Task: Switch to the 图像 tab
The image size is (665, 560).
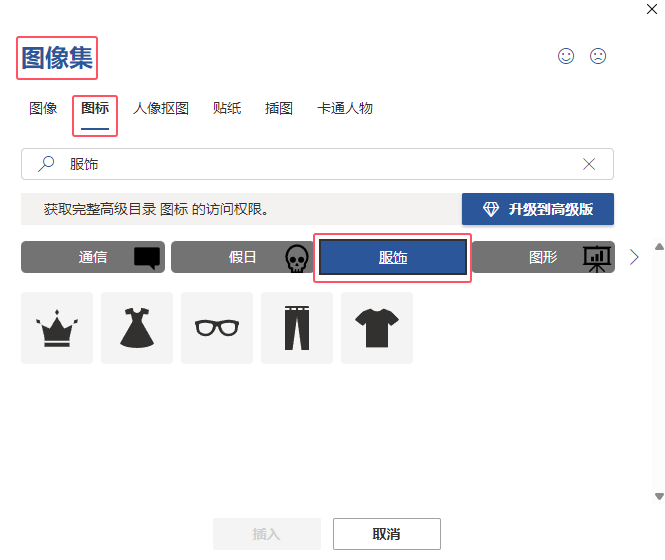Action: click(x=43, y=108)
